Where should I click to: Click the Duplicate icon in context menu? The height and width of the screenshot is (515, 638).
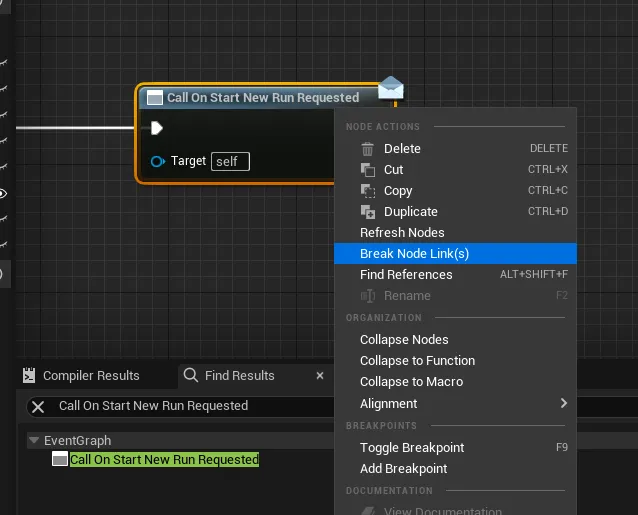click(x=368, y=212)
